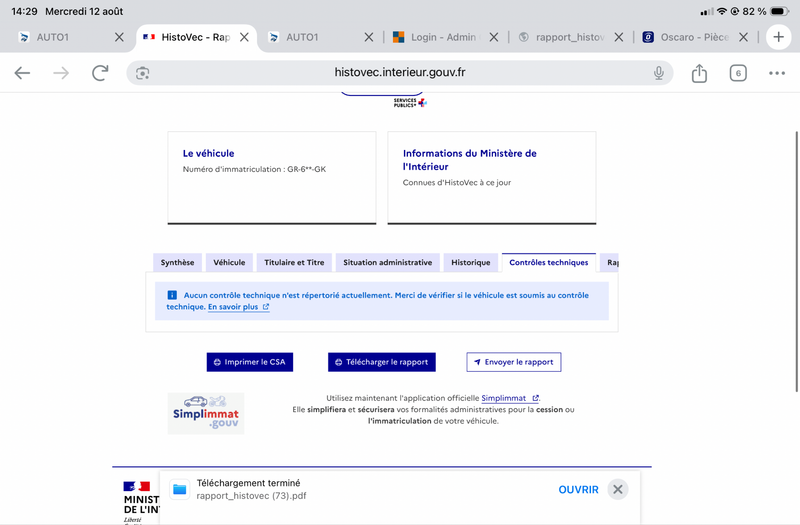
Task: Open the partially visible Rapport tab
Action: [610, 262]
